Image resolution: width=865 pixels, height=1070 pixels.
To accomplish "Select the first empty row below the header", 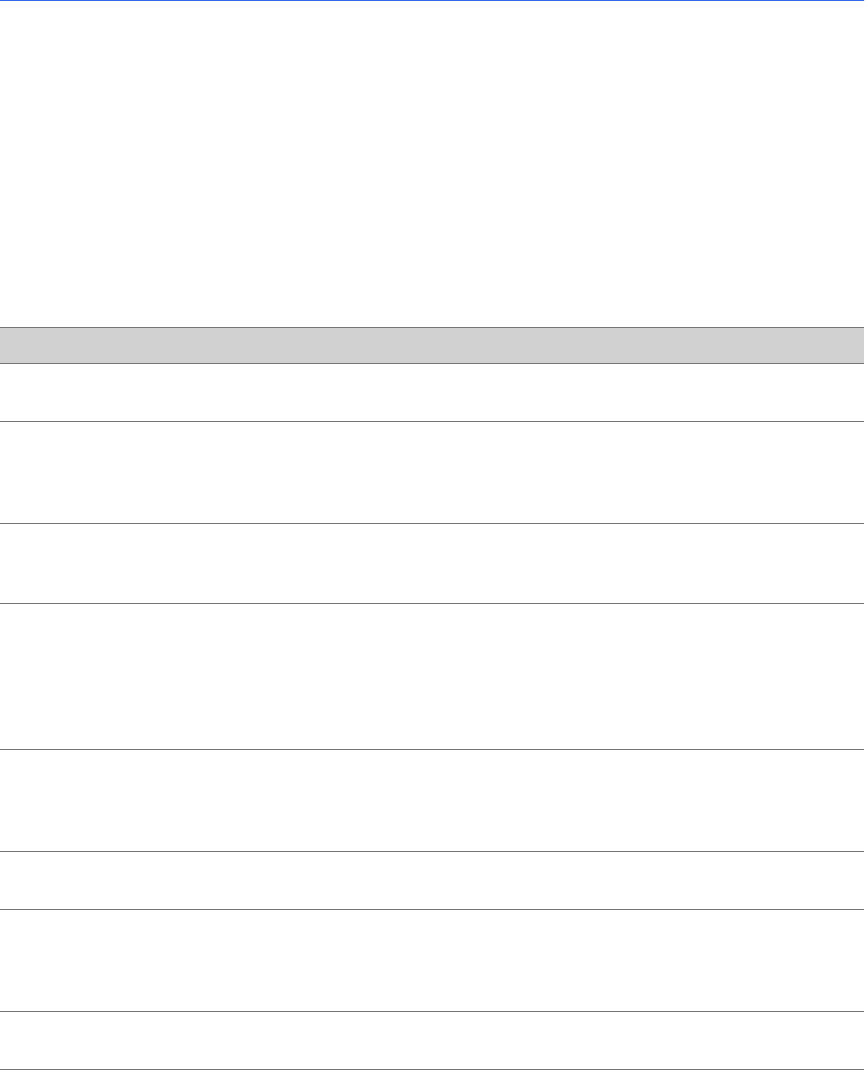I will pyautogui.click(x=432, y=392).
